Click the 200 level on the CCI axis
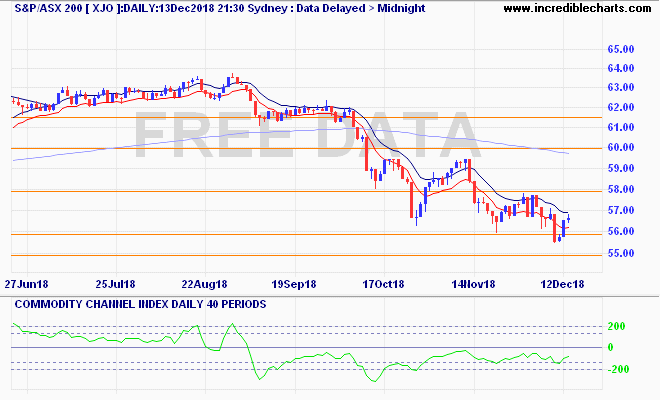Screen dimensions: 660x400 (617, 327)
